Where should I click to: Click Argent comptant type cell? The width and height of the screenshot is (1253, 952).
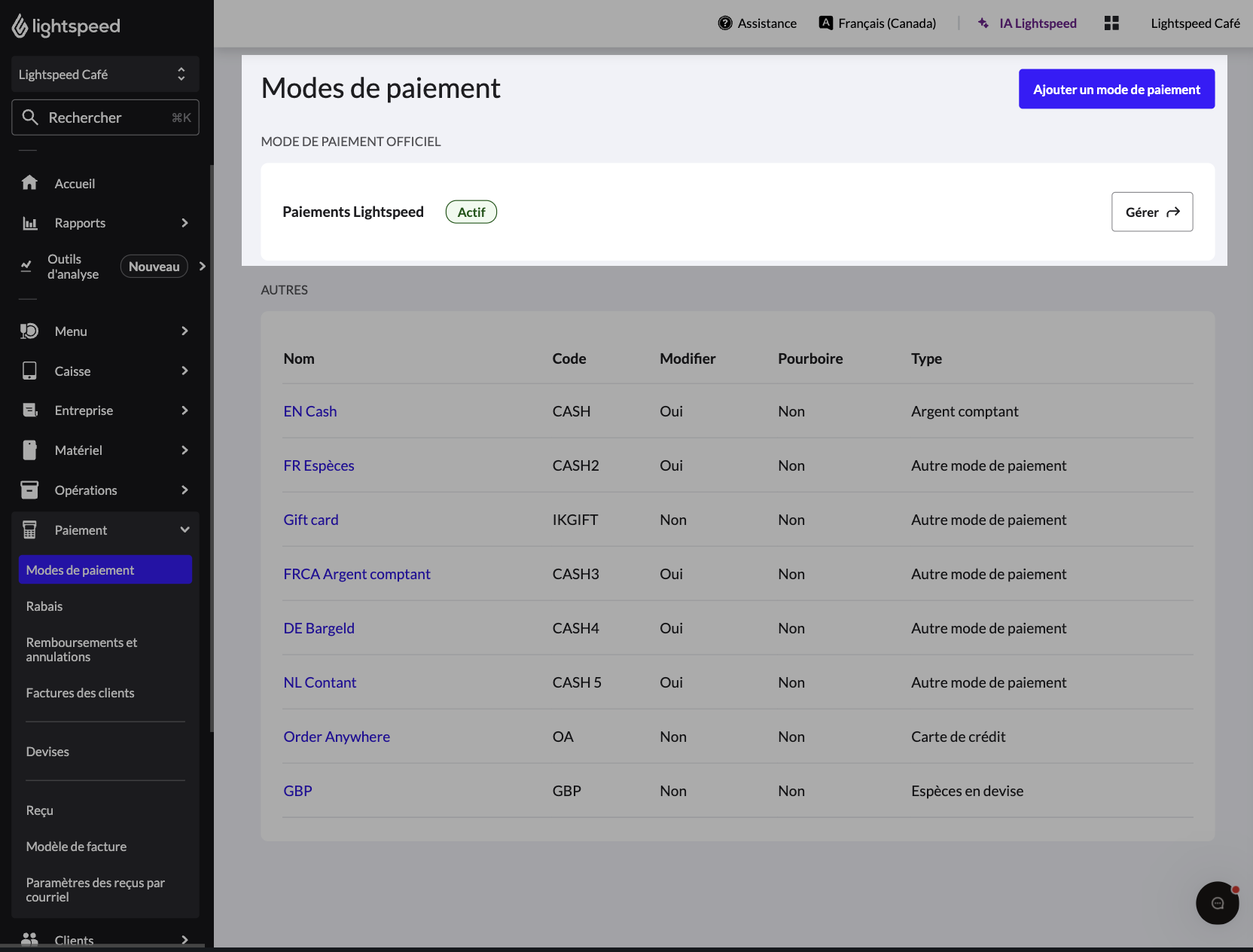965,411
